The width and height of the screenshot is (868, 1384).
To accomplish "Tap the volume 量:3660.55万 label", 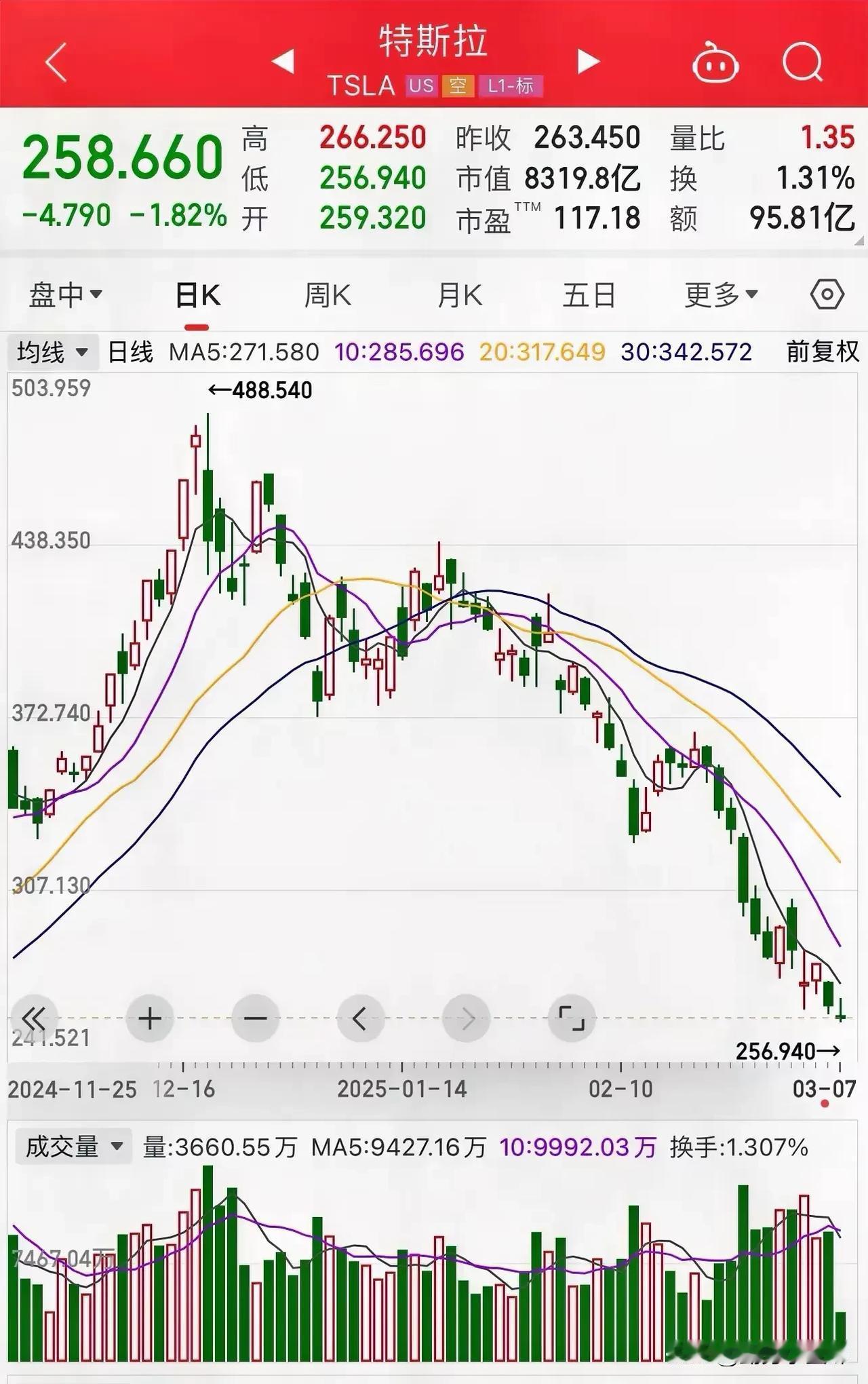I will pos(220,1147).
